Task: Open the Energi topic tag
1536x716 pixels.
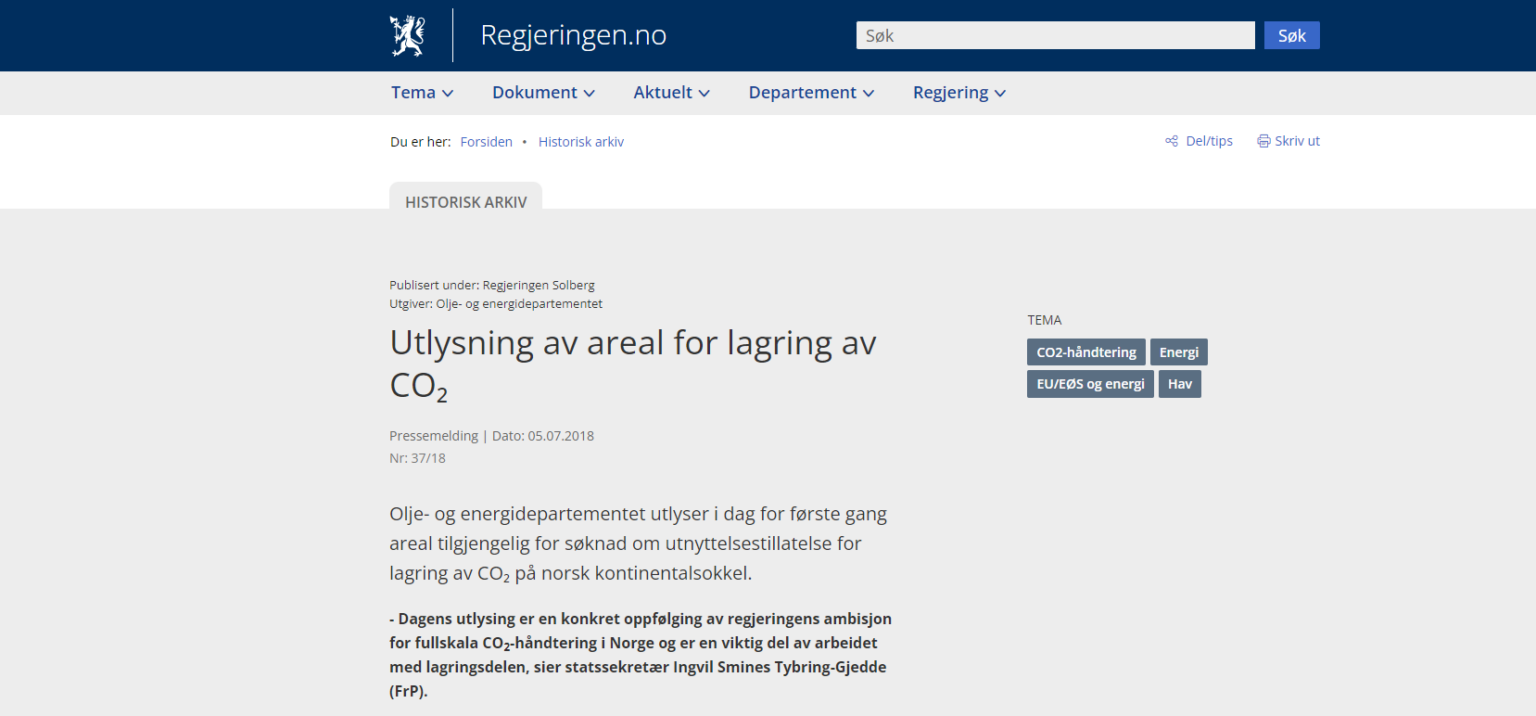Action: click(x=1179, y=351)
